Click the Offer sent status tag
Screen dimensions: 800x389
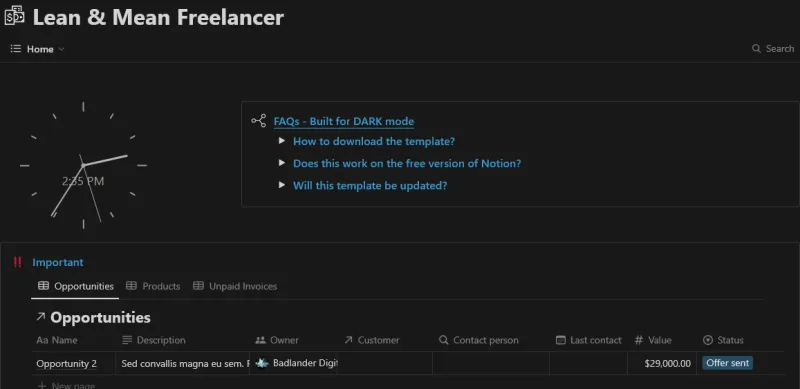click(x=727, y=363)
